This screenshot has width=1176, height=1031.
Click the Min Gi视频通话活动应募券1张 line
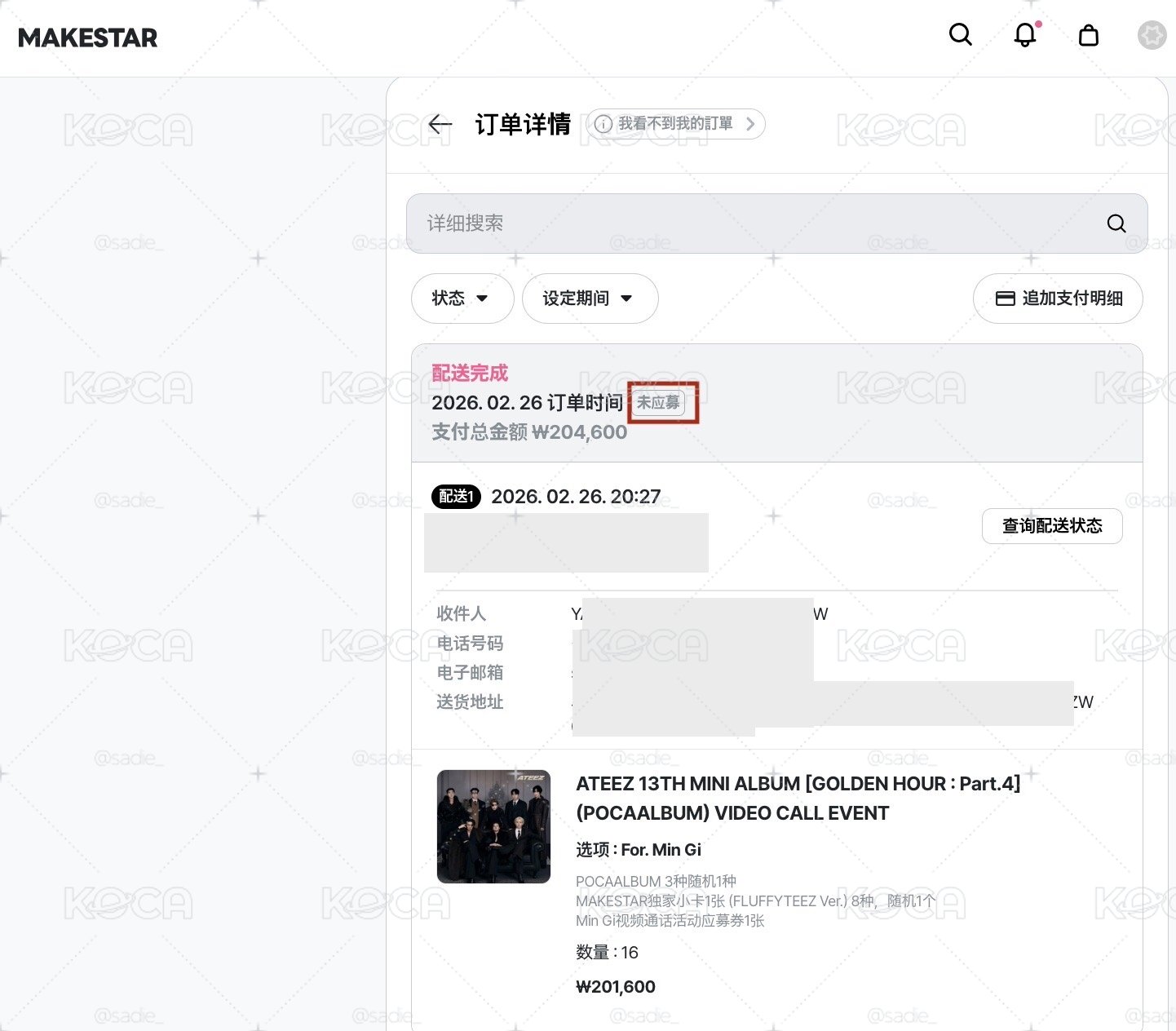pos(670,921)
